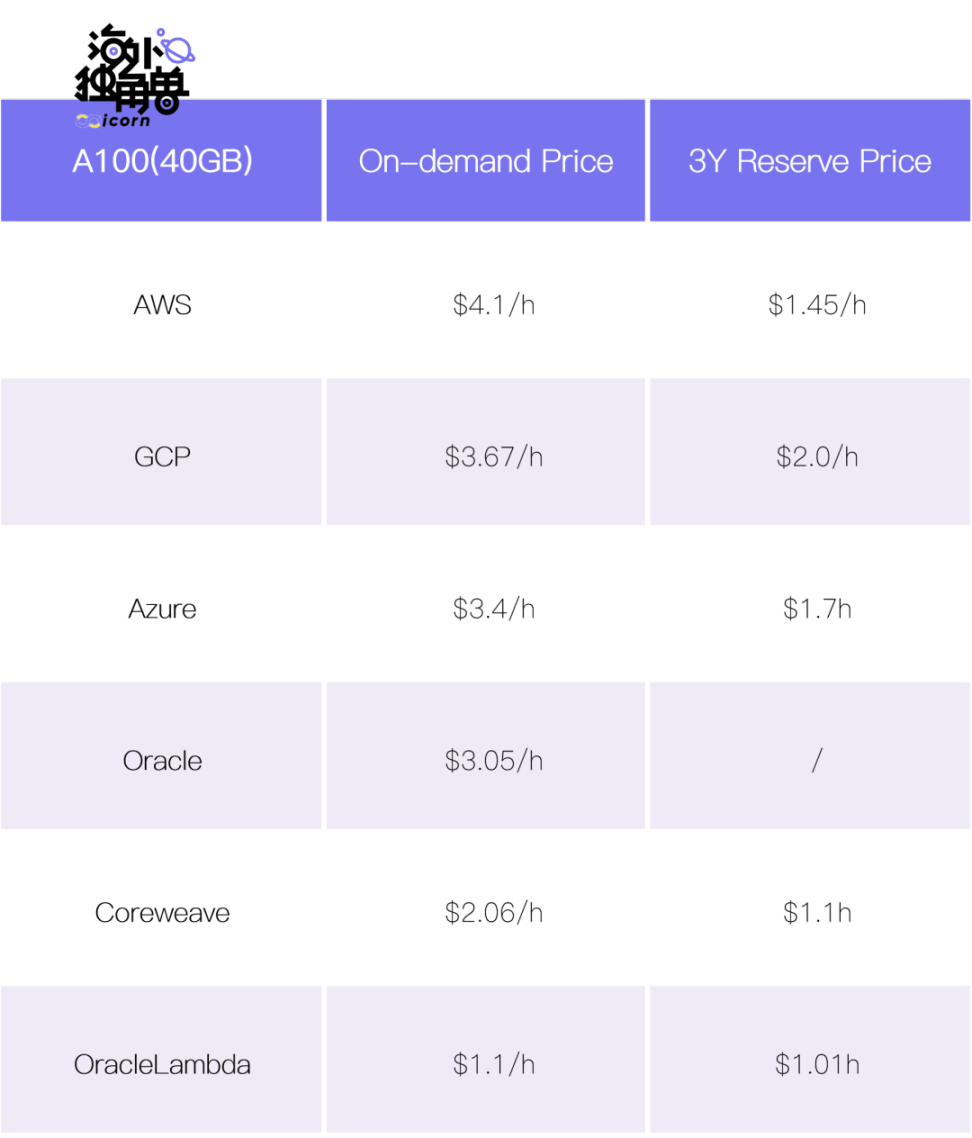The image size is (972, 1138).
Task: Select the A100(40GB) header cell
Action: tap(162, 161)
